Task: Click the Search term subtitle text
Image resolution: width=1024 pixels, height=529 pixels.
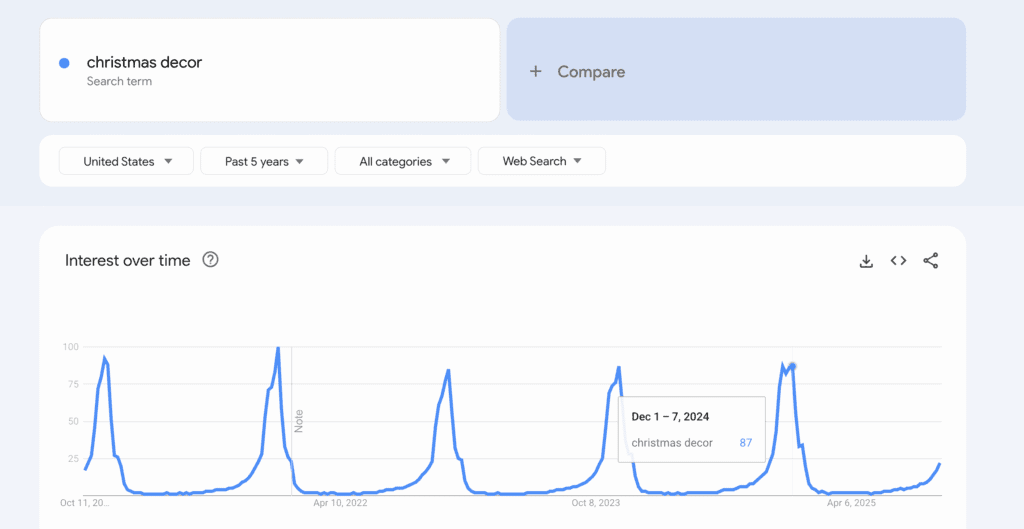Action: click(x=120, y=82)
